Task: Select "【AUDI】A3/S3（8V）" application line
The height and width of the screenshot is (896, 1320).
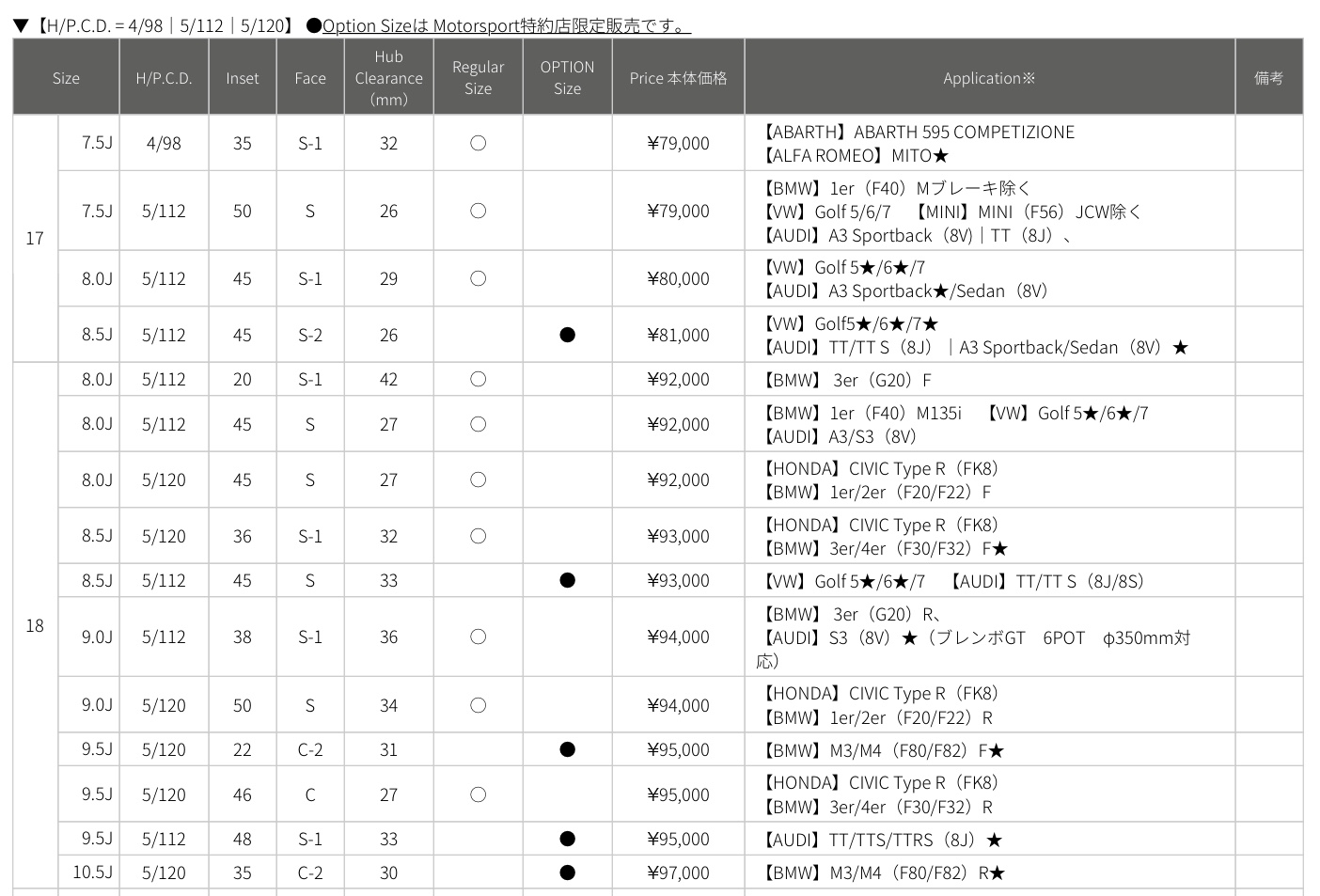Action: click(838, 436)
